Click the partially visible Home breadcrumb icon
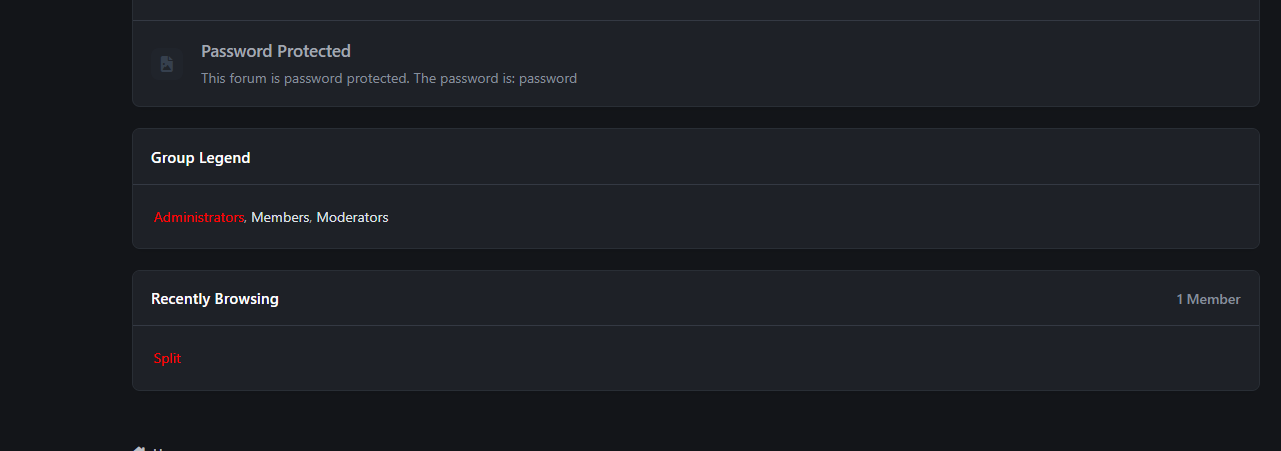Screen dimensions: 1281x451 139,448
